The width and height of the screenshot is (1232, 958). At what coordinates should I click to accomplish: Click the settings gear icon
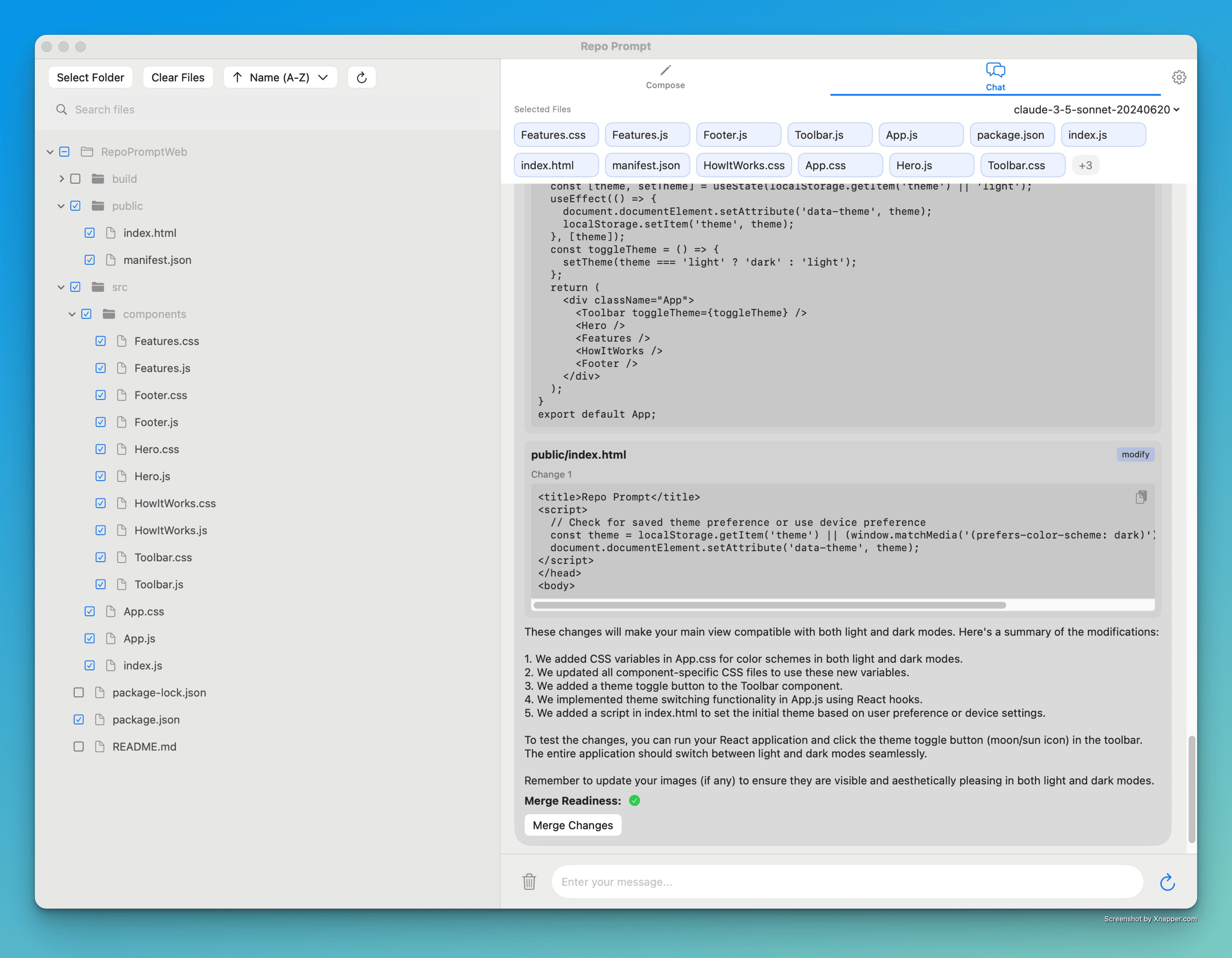[x=1179, y=77]
